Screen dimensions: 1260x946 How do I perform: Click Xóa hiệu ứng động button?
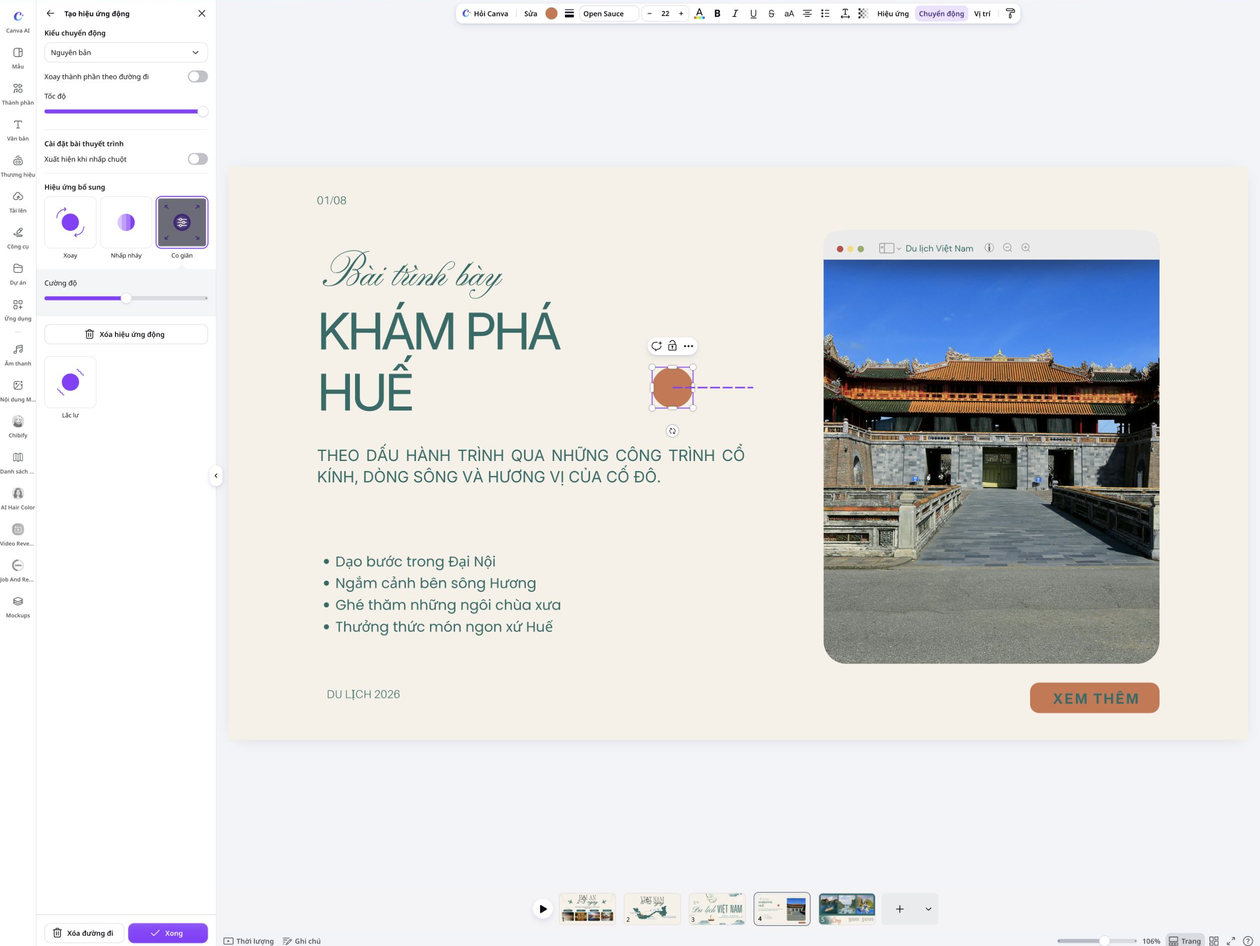[126, 334]
